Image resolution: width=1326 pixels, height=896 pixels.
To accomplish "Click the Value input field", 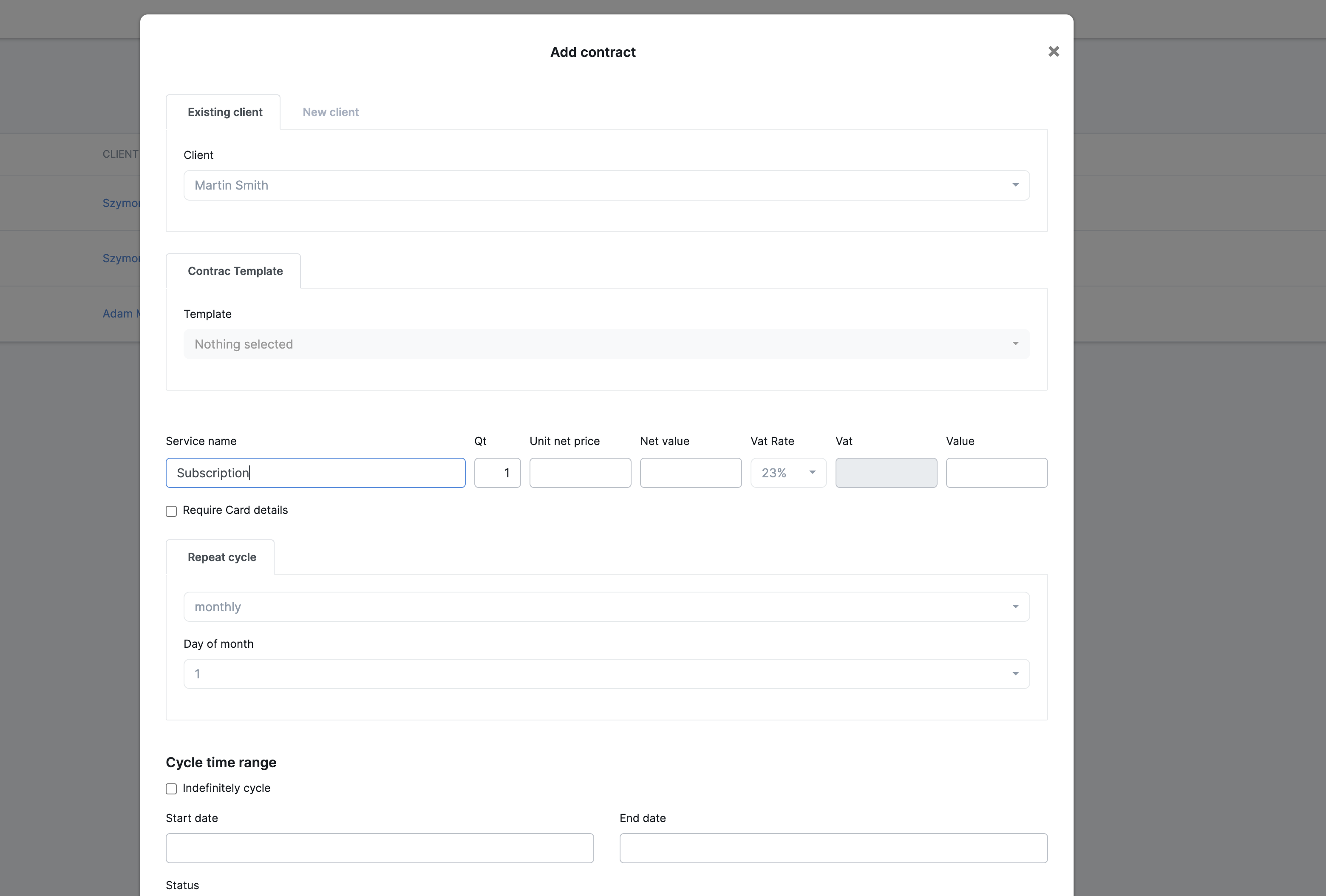I will click(996, 473).
